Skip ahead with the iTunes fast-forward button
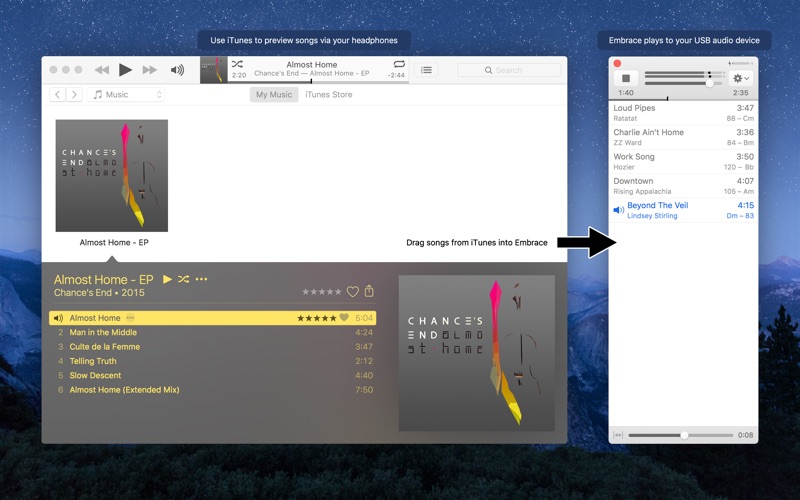This screenshot has height=500, width=800. pos(149,70)
